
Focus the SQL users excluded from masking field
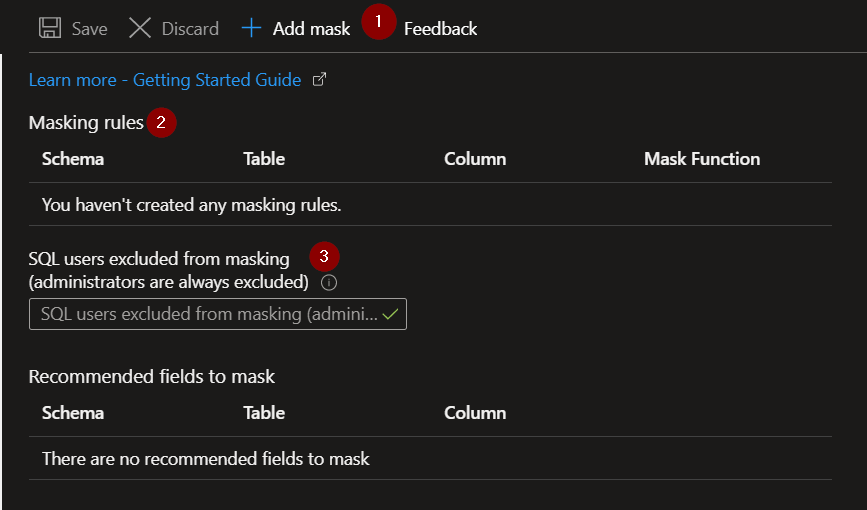[218, 314]
